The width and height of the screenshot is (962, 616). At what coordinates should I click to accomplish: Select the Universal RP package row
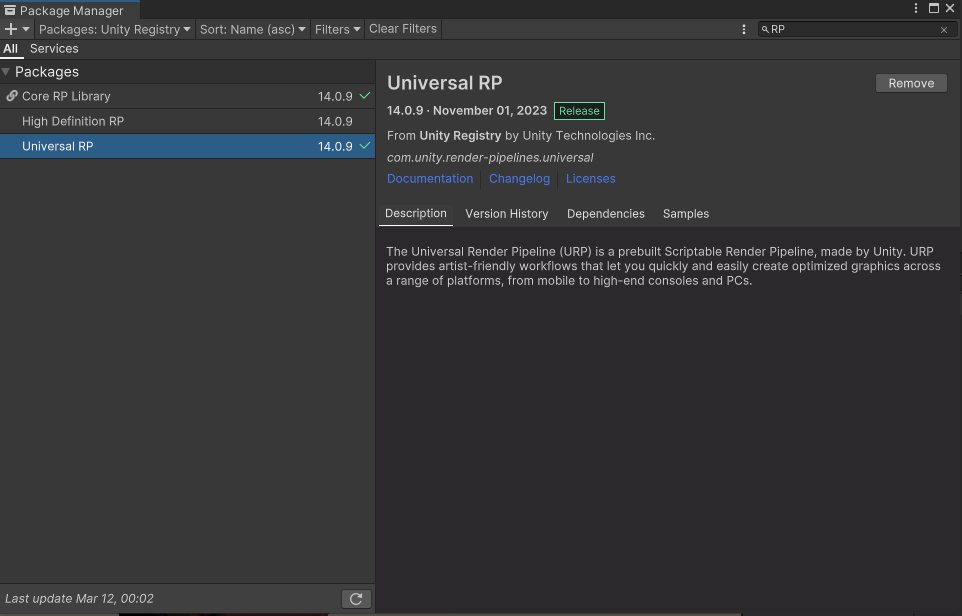(187, 146)
